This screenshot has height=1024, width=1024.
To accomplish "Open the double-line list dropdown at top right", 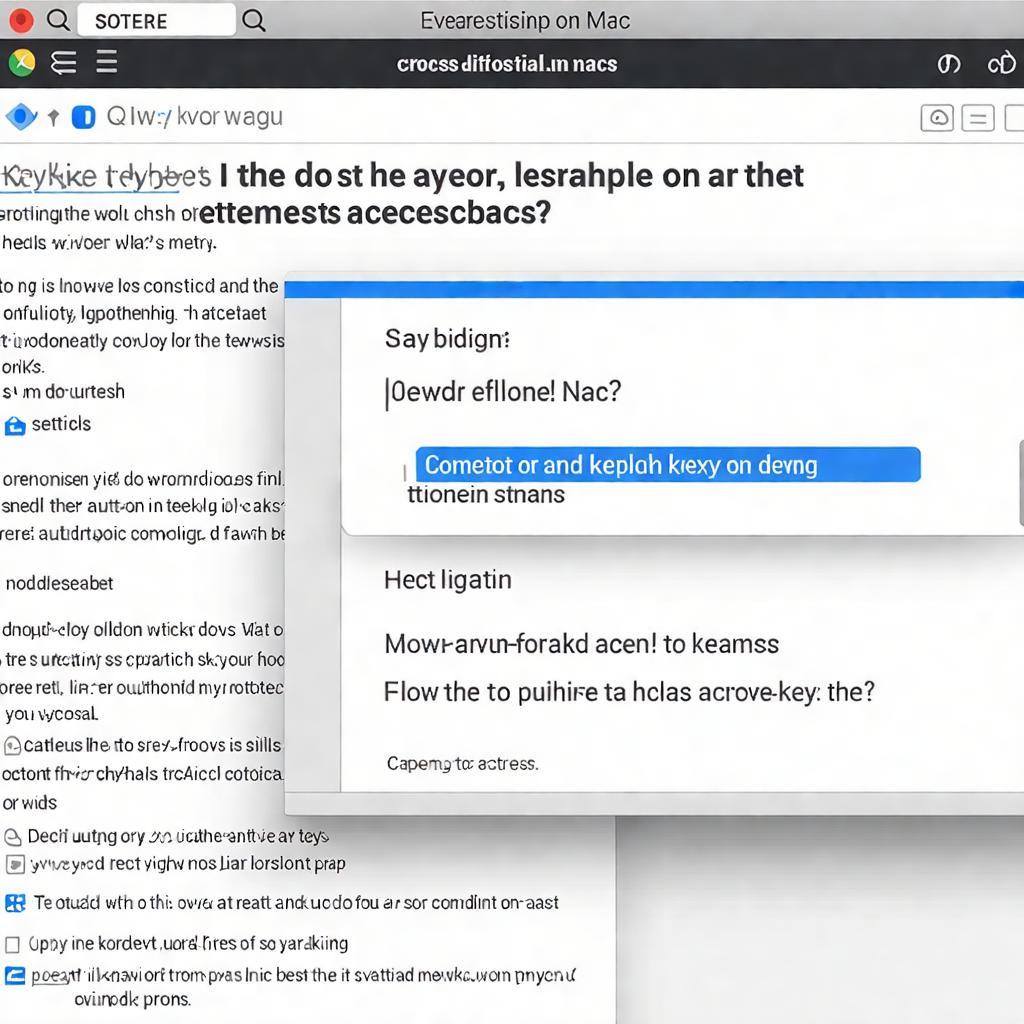I will 978,117.
